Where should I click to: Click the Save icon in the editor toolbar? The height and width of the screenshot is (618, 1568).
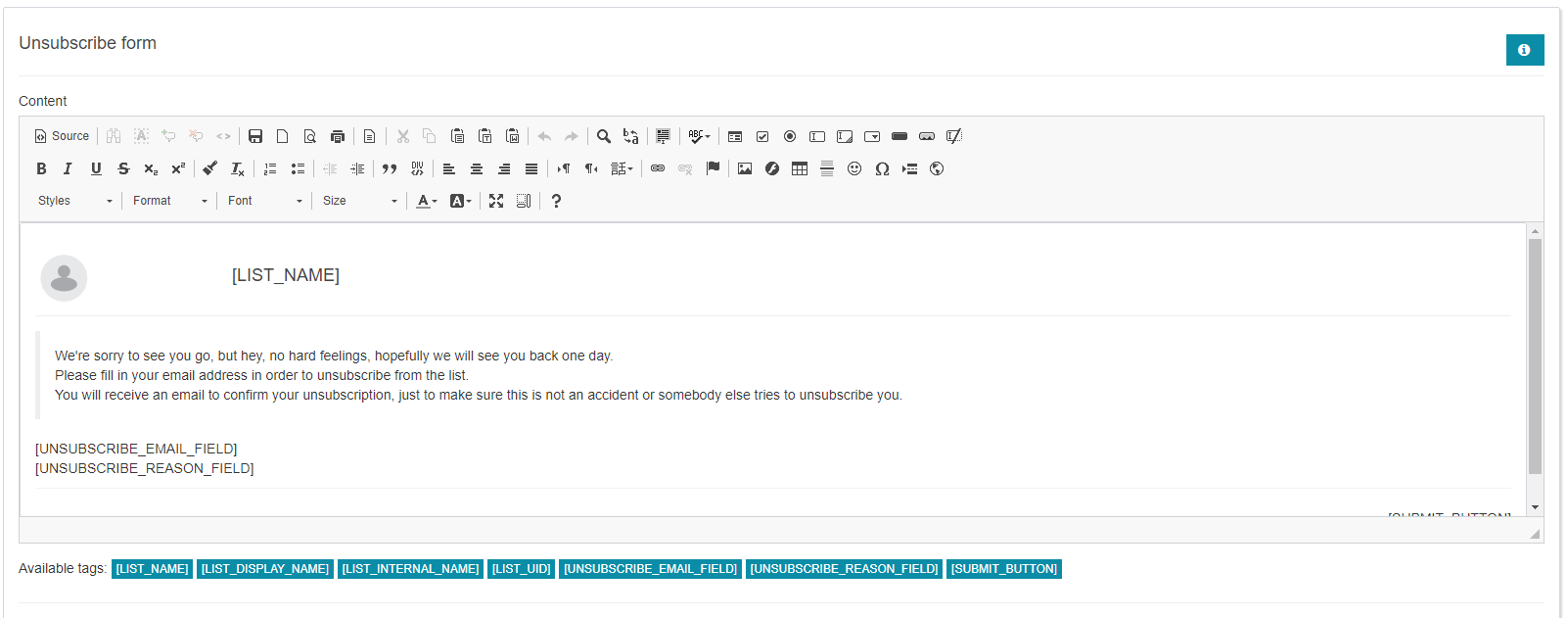tap(255, 136)
